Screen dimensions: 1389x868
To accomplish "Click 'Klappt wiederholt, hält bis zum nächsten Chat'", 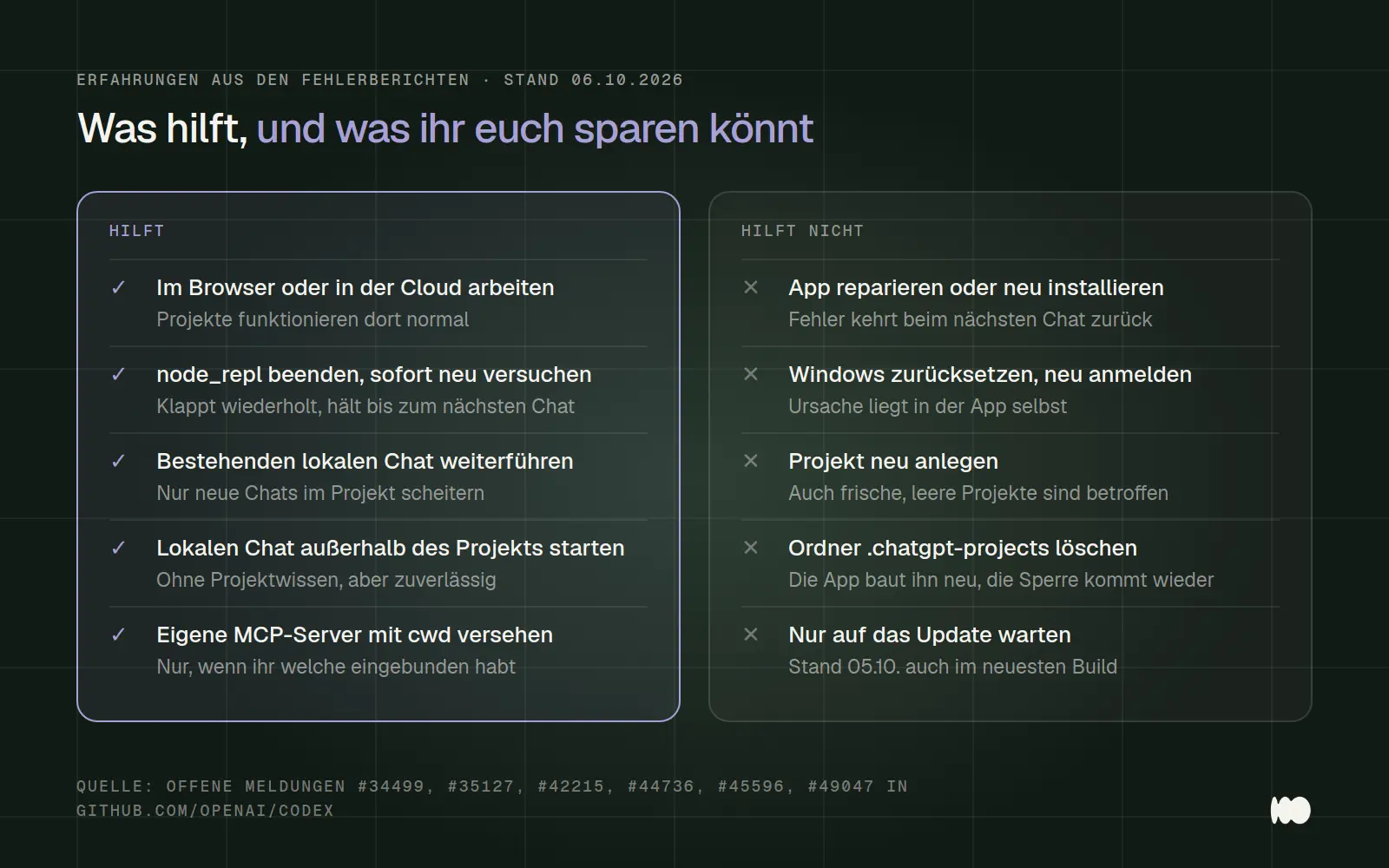I will [x=365, y=406].
